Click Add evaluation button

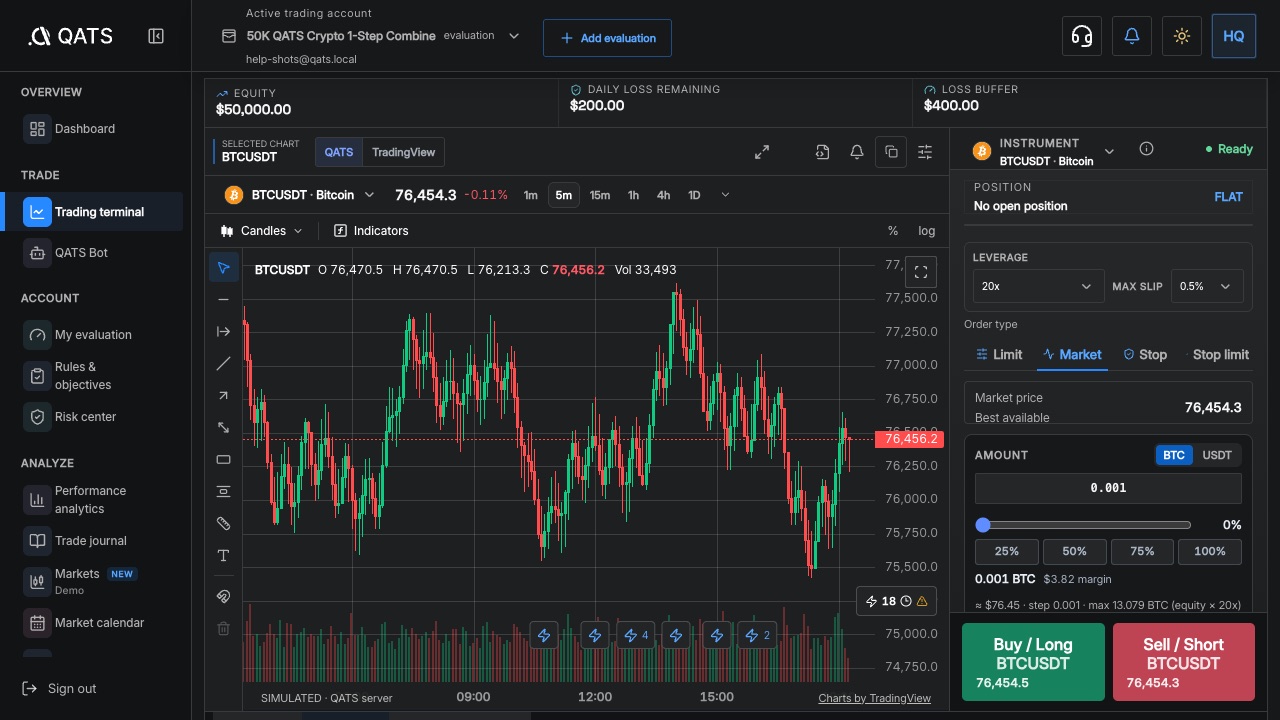coord(607,38)
